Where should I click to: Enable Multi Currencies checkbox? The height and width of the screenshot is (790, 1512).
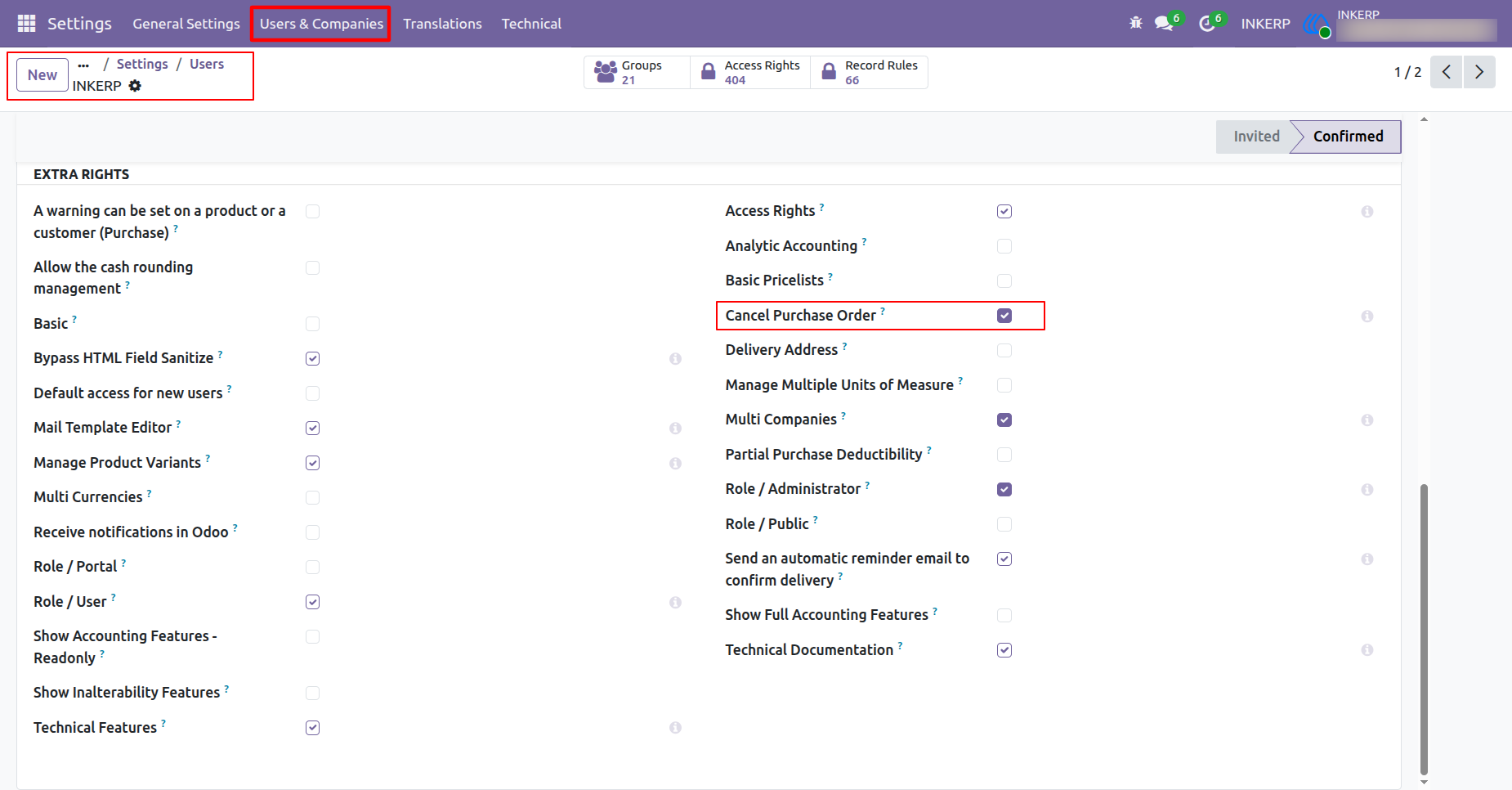pyautogui.click(x=312, y=497)
